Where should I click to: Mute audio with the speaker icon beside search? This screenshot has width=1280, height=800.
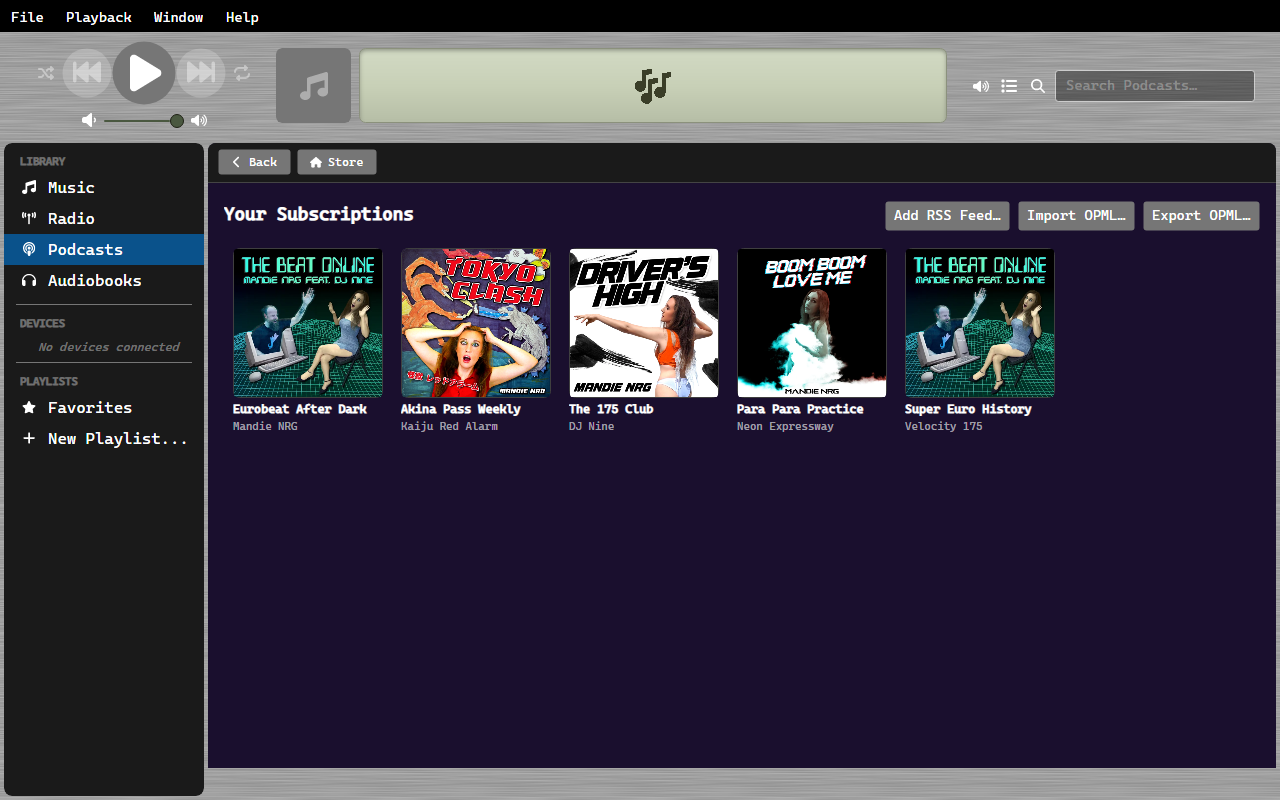[x=981, y=86]
